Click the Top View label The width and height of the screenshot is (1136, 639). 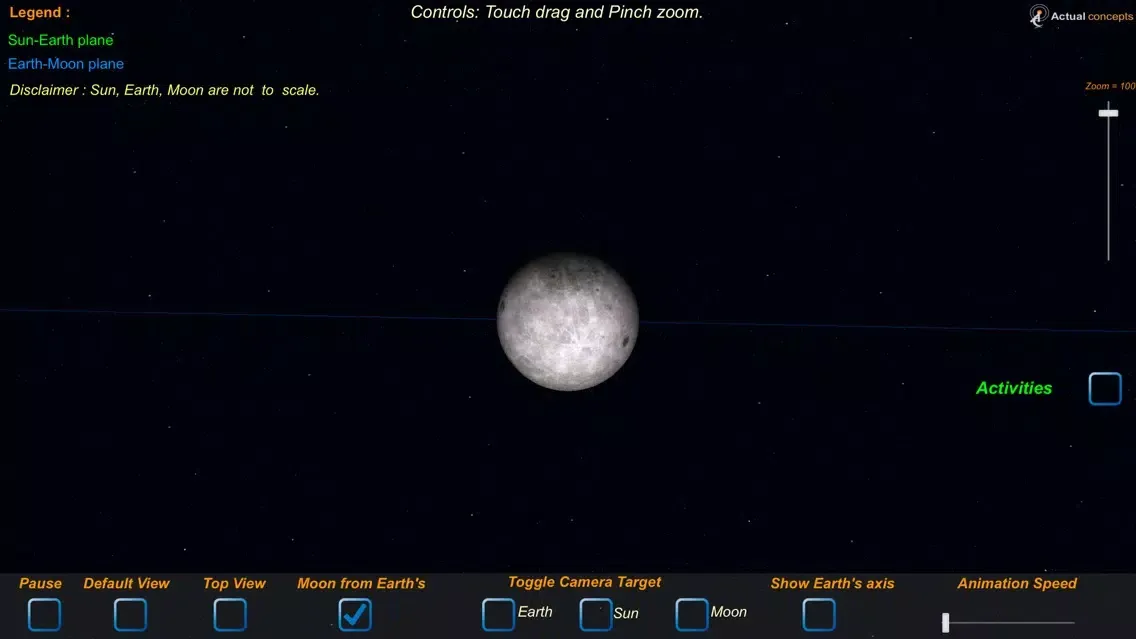coord(234,583)
